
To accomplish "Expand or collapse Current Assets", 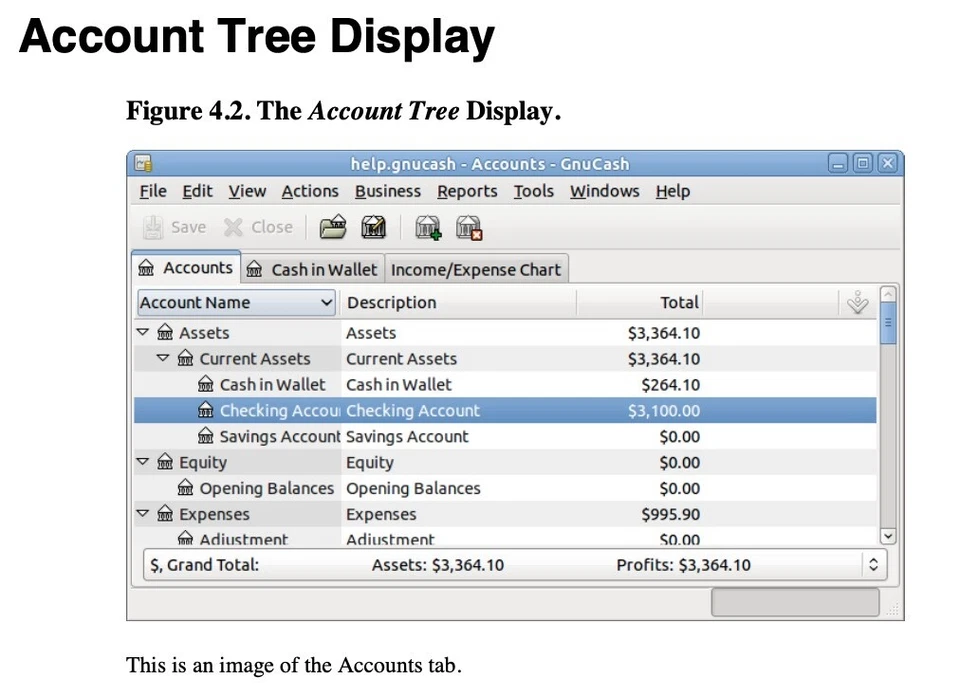I will tap(163, 358).
